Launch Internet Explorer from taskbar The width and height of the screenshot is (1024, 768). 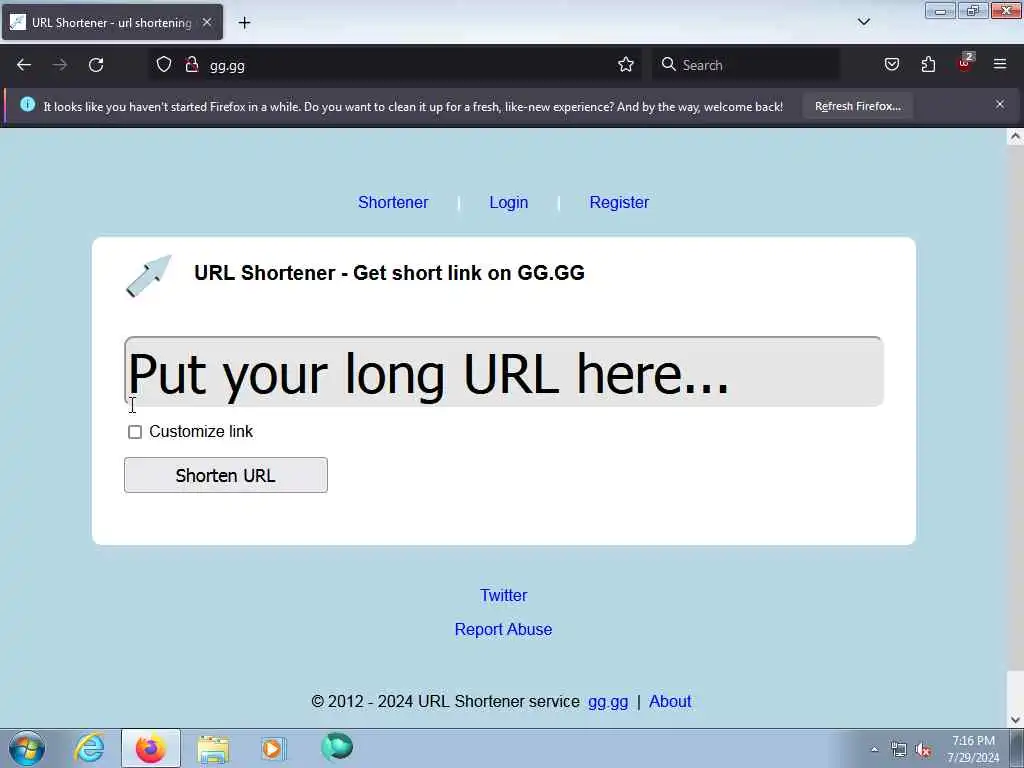click(x=89, y=748)
